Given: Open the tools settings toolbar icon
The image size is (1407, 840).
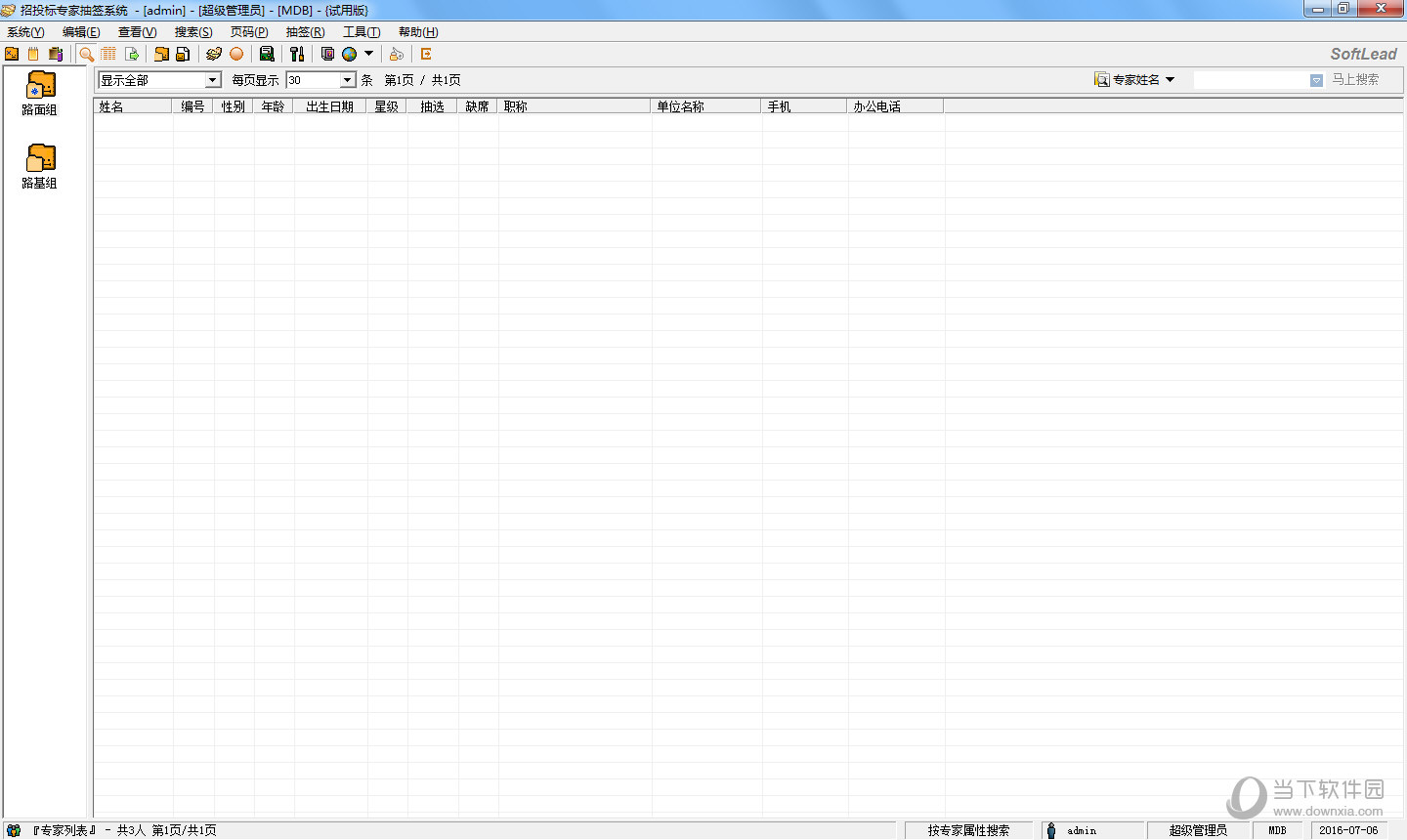Looking at the screenshot, I should 297,54.
